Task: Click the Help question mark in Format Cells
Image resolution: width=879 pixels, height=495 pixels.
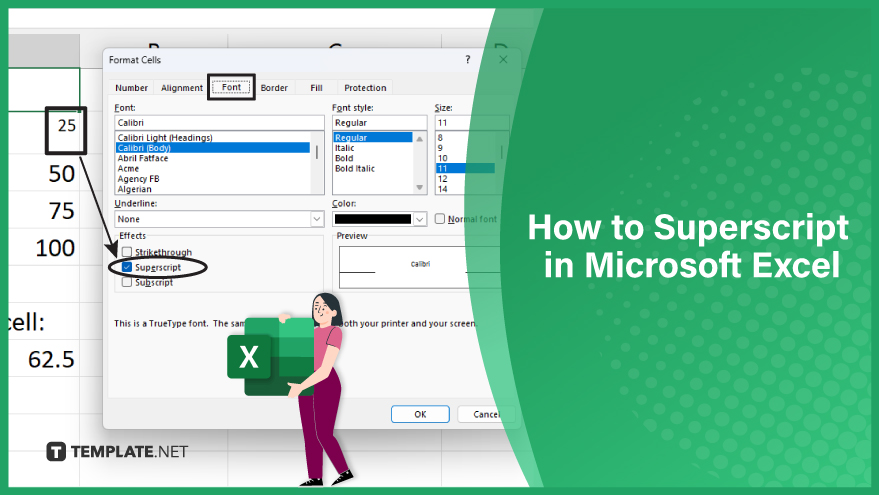Action: [x=468, y=59]
